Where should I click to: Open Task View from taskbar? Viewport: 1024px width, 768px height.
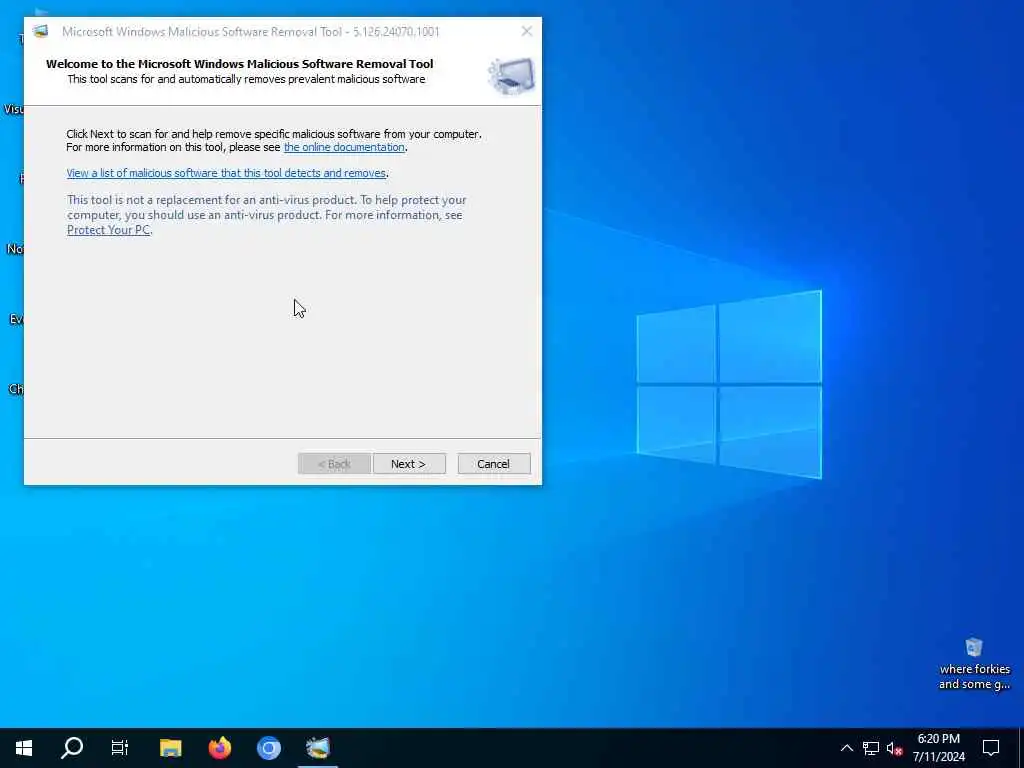click(x=120, y=748)
